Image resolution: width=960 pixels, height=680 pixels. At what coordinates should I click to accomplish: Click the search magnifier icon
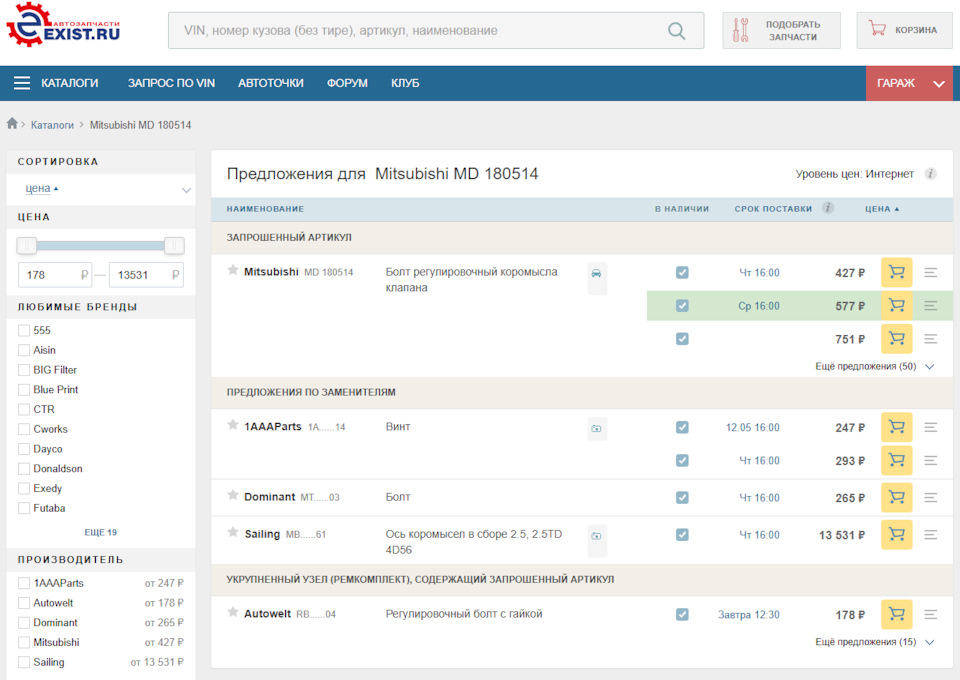click(x=676, y=31)
